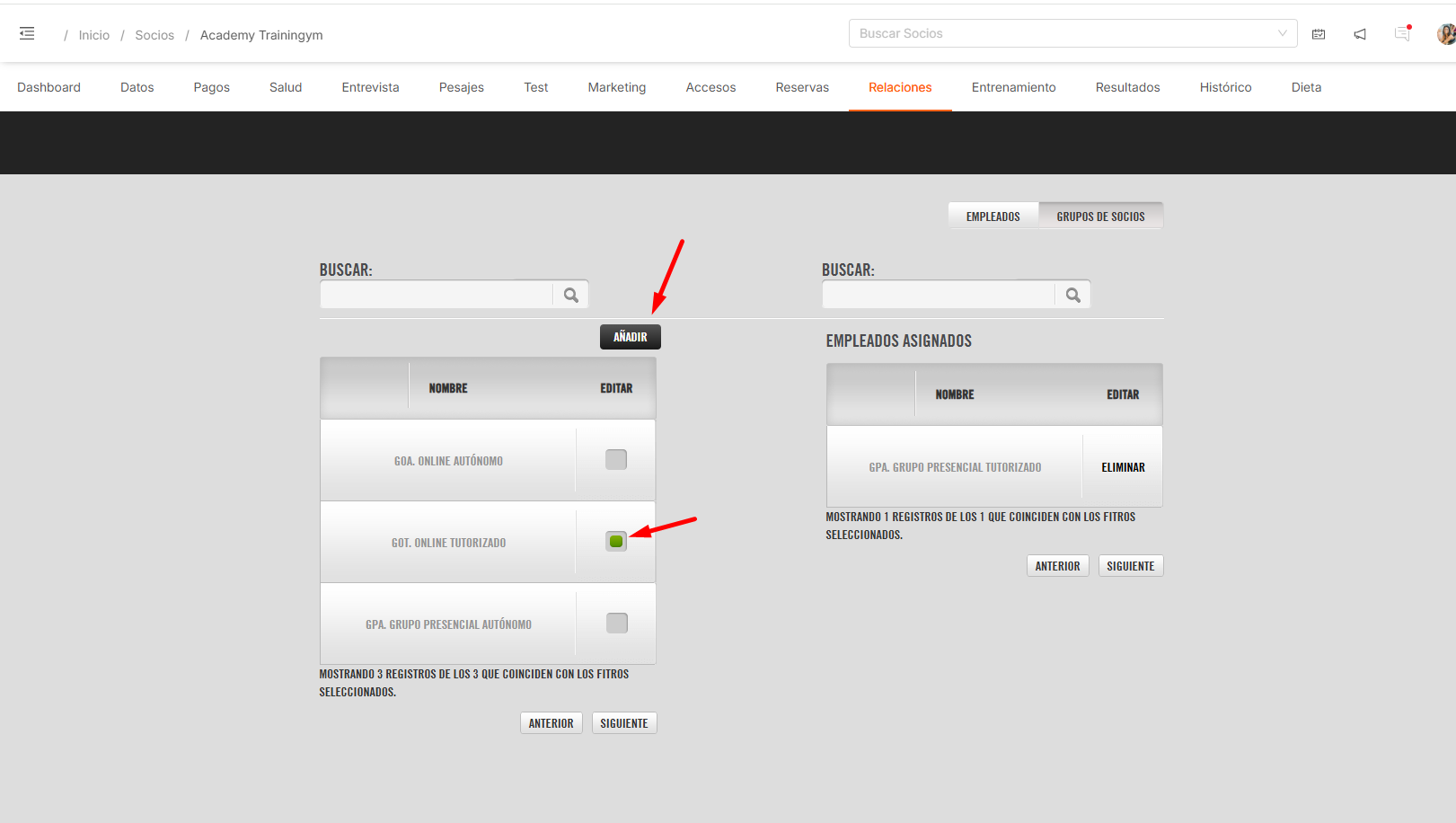Open the user profile avatar
The image size is (1456, 823).
pyautogui.click(x=1445, y=34)
